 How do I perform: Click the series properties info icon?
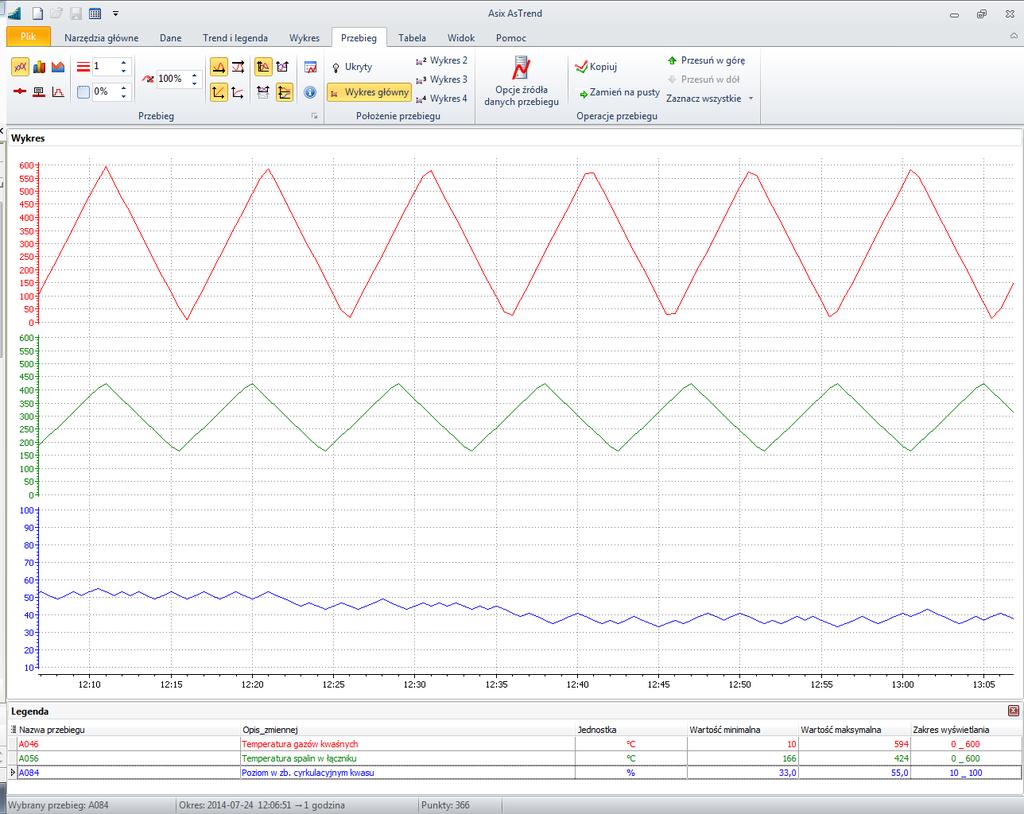point(310,92)
